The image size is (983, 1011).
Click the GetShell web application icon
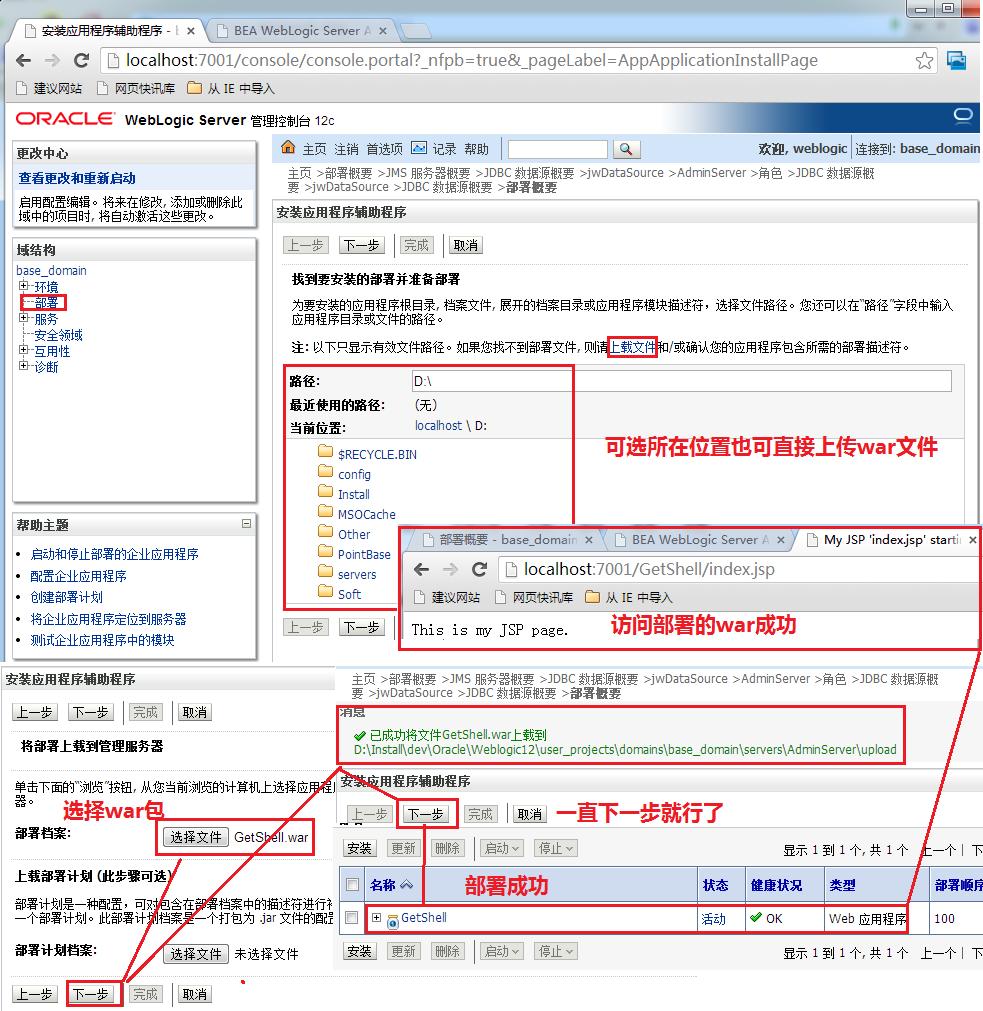392,921
